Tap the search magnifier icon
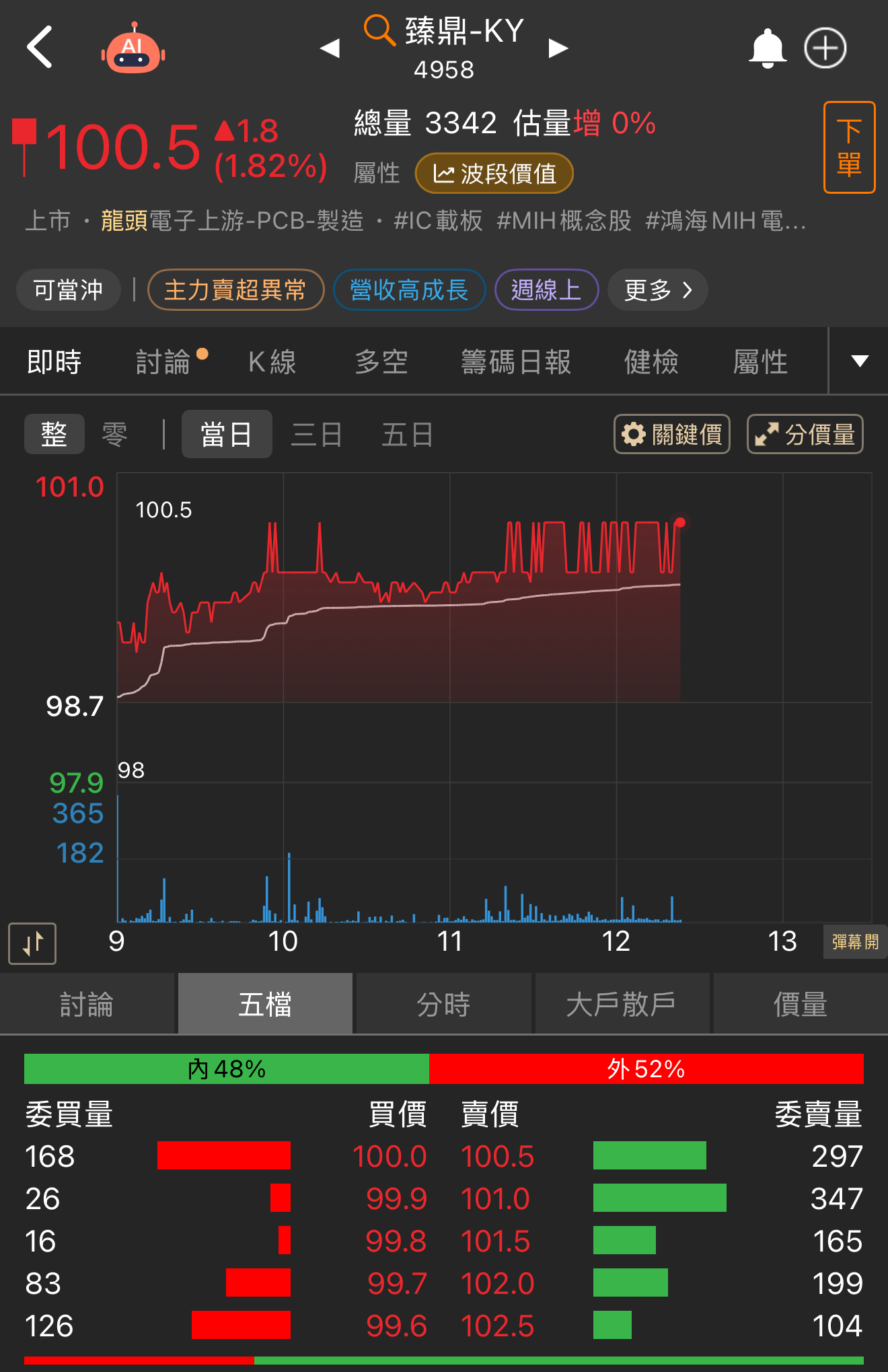Viewport: 888px width, 1372px height. [379, 31]
